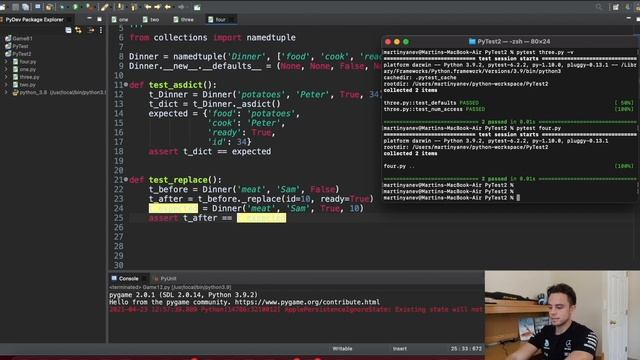Click the green Run toolbar button
This screenshot has height=360, width=640.
75,7
